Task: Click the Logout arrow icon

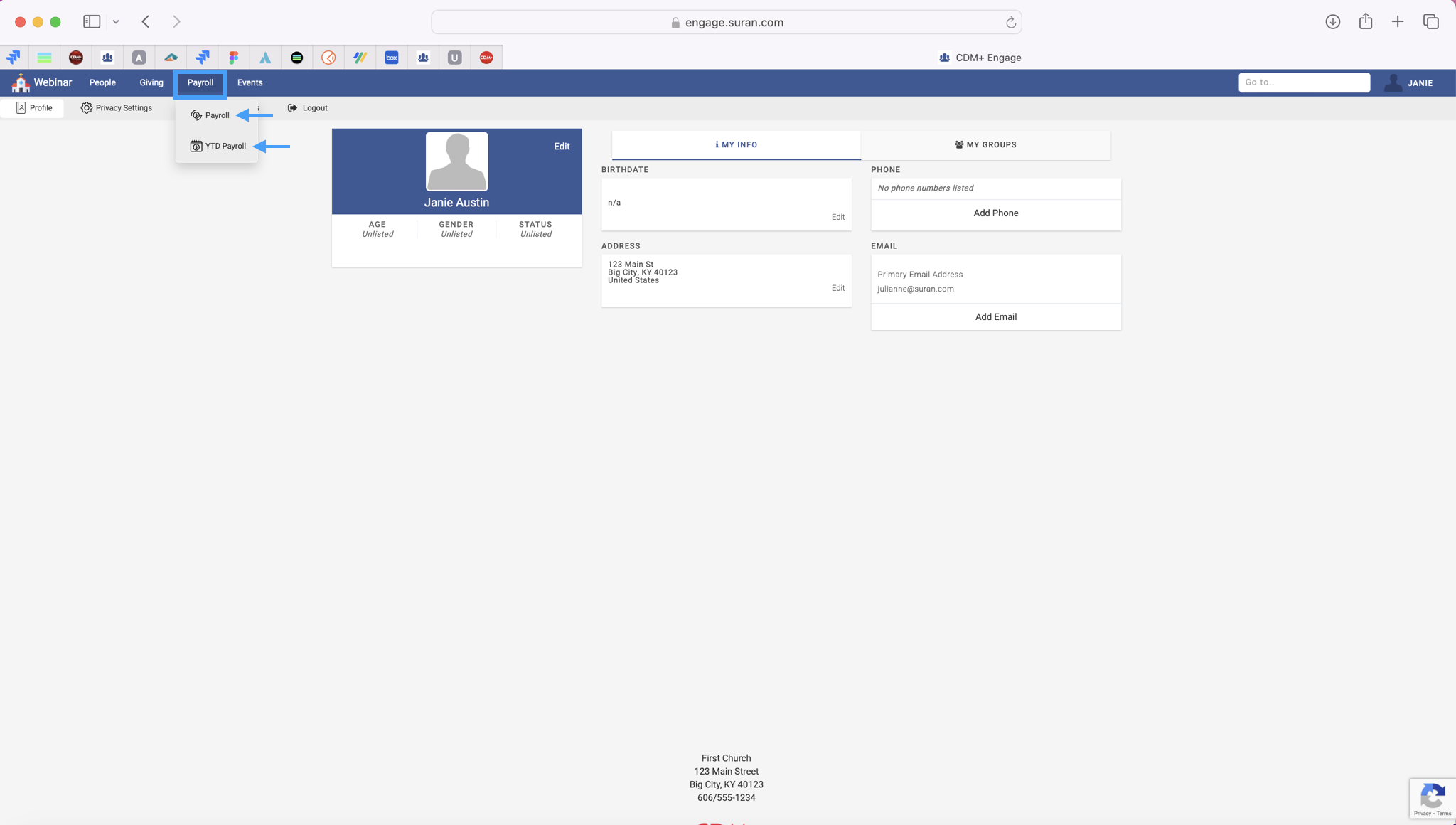Action: [292, 108]
